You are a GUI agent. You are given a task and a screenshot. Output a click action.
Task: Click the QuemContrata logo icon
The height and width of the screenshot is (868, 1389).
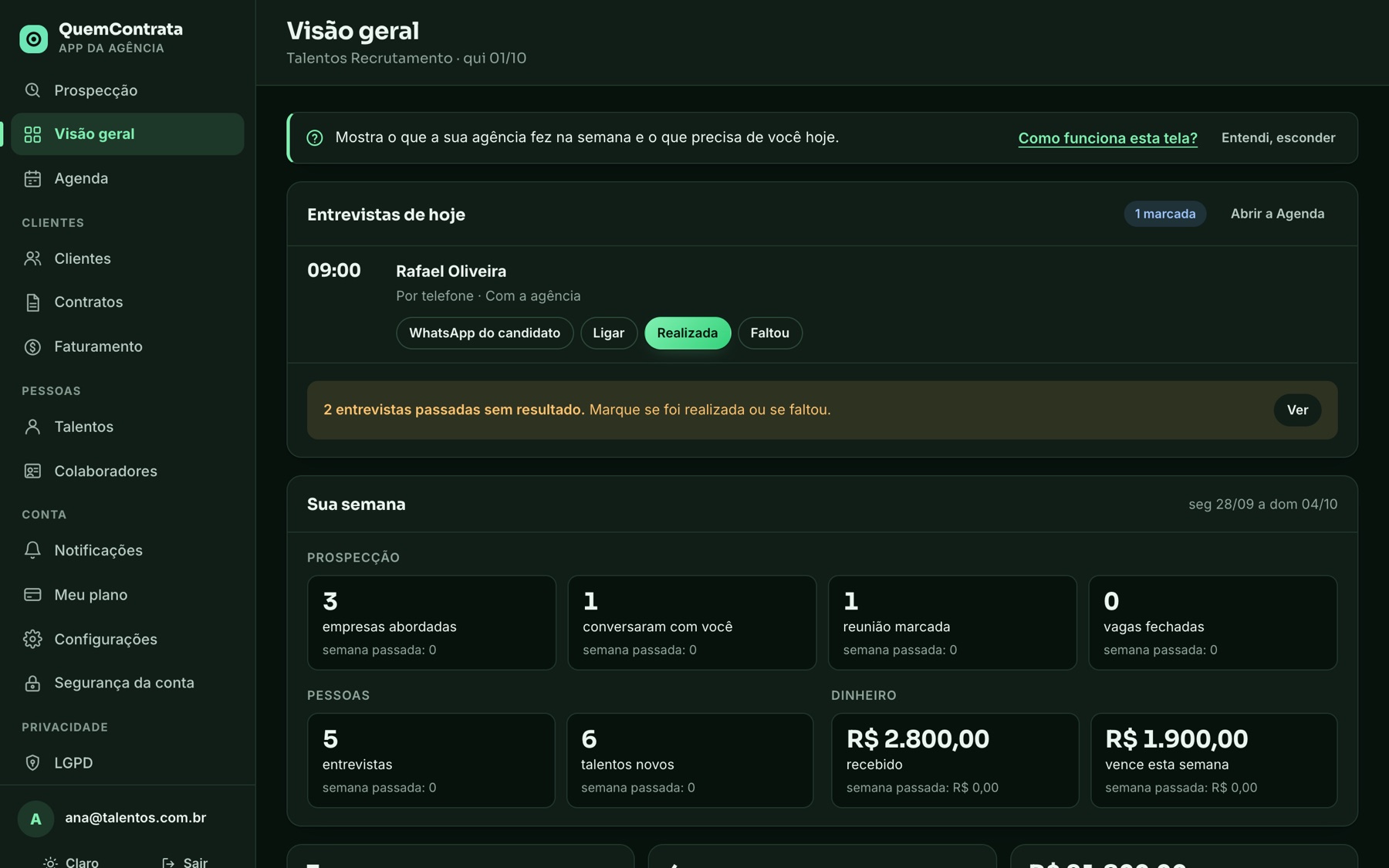click(x=33, y=39)
